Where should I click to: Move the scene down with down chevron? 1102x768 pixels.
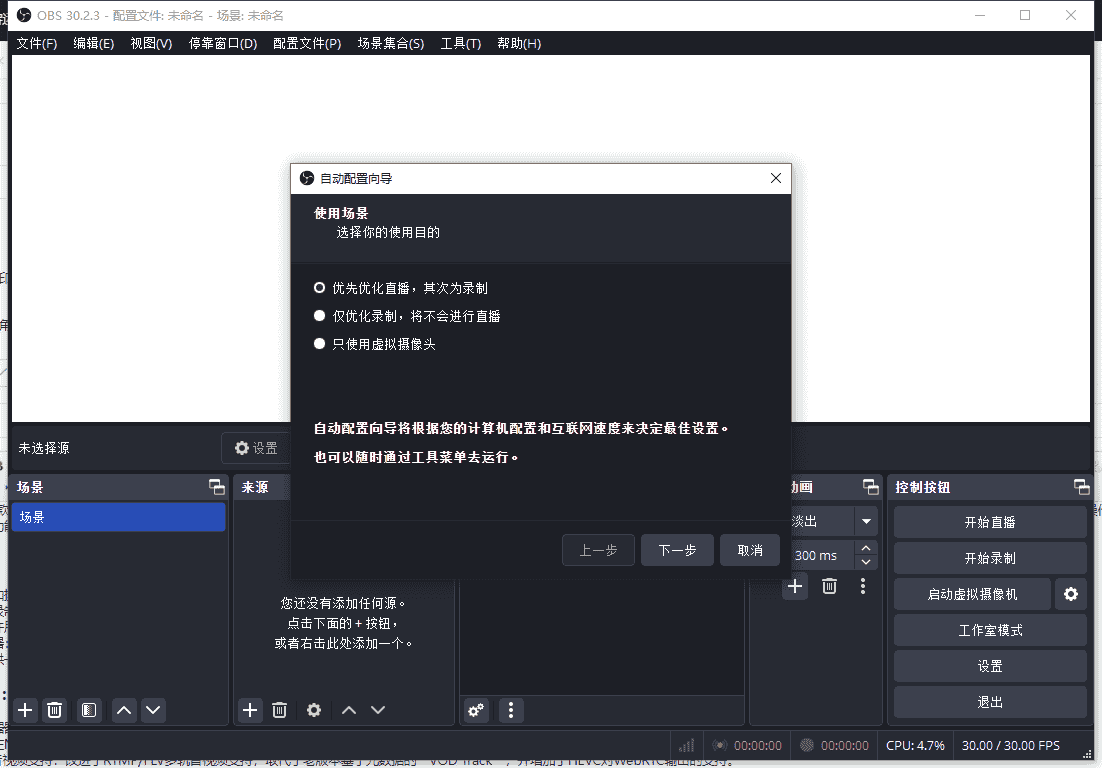(x=152, y=710)
